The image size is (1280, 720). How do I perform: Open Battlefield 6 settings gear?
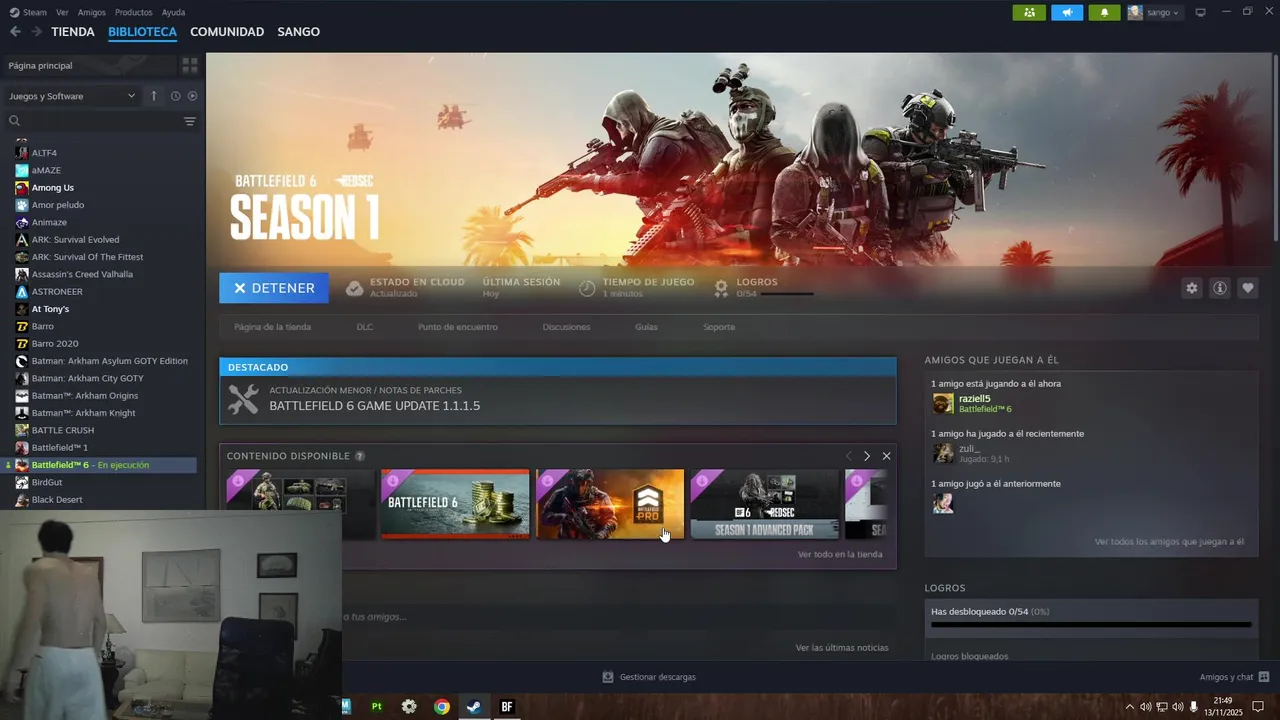tap(1191, 288)
